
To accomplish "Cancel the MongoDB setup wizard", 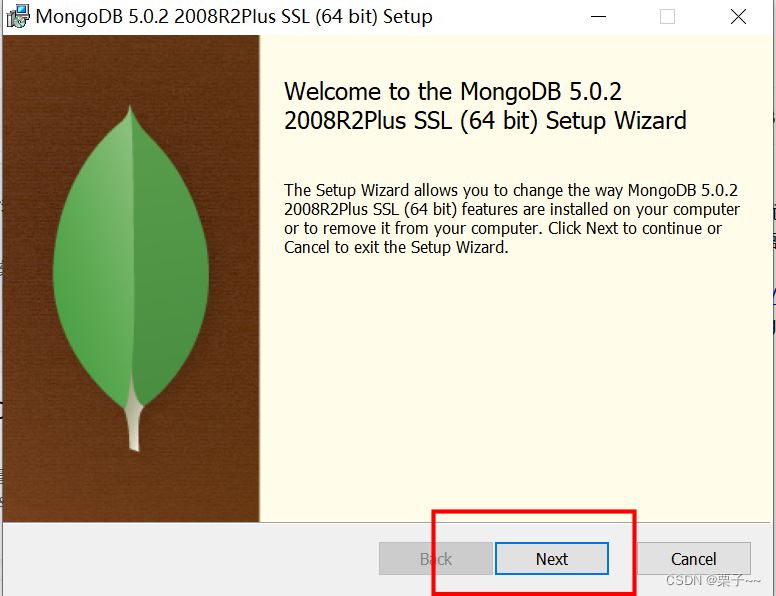I will point(693,559).
